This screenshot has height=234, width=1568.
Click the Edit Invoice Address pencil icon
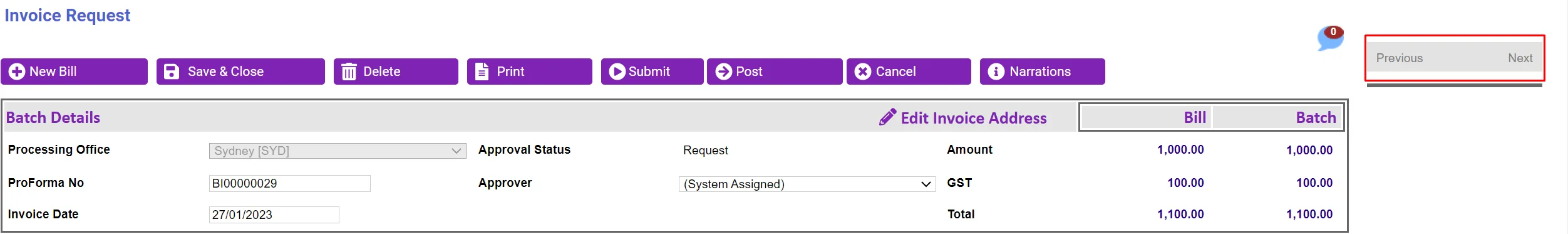(x=887, y=117)
